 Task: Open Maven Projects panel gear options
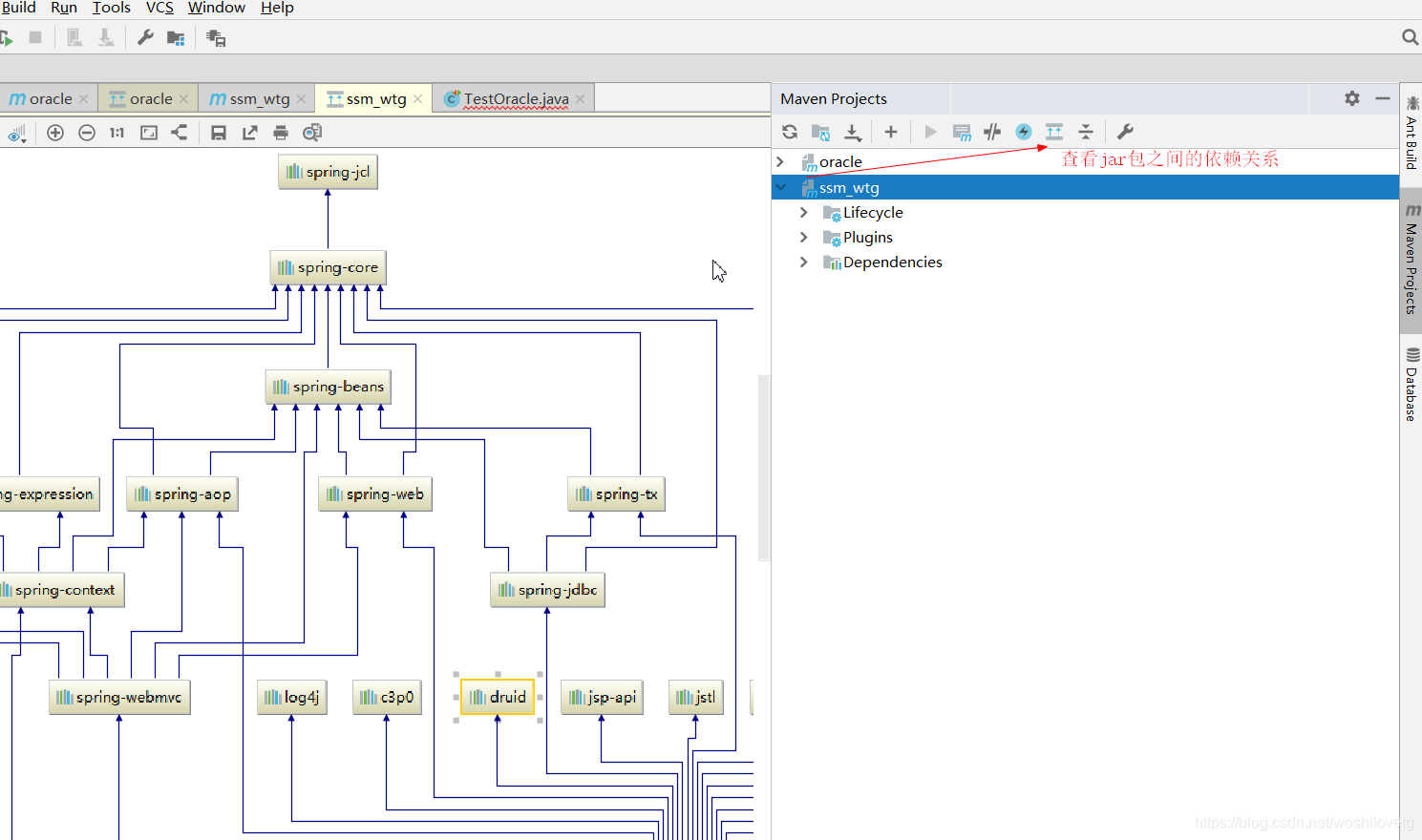pos(1352,98)
